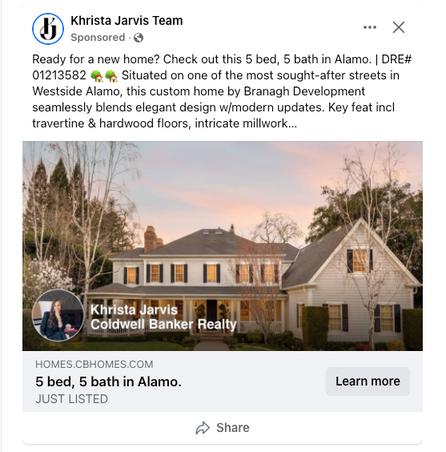Click the Khrista Jarvis Team page name
Image resolution: width=446 pixels, height=452 pixels.
point(127,21)
